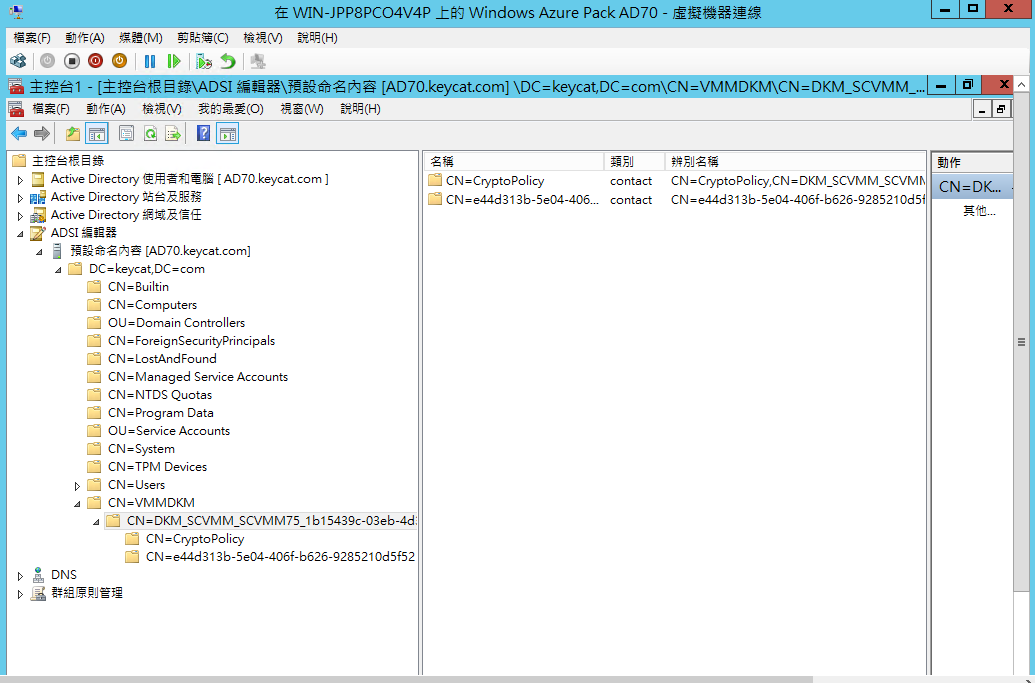Click the blue Help question mark icon

click(203, 134)
